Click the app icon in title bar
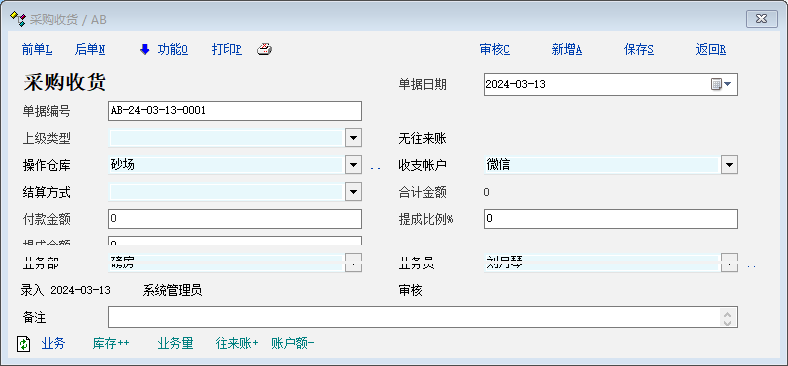Viewport: 788px width, 366px height. tap(18, 19)
